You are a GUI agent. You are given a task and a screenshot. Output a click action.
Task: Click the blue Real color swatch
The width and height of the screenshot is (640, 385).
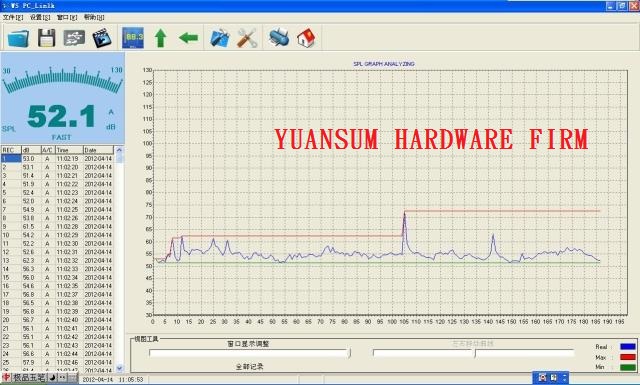[628, 347]
